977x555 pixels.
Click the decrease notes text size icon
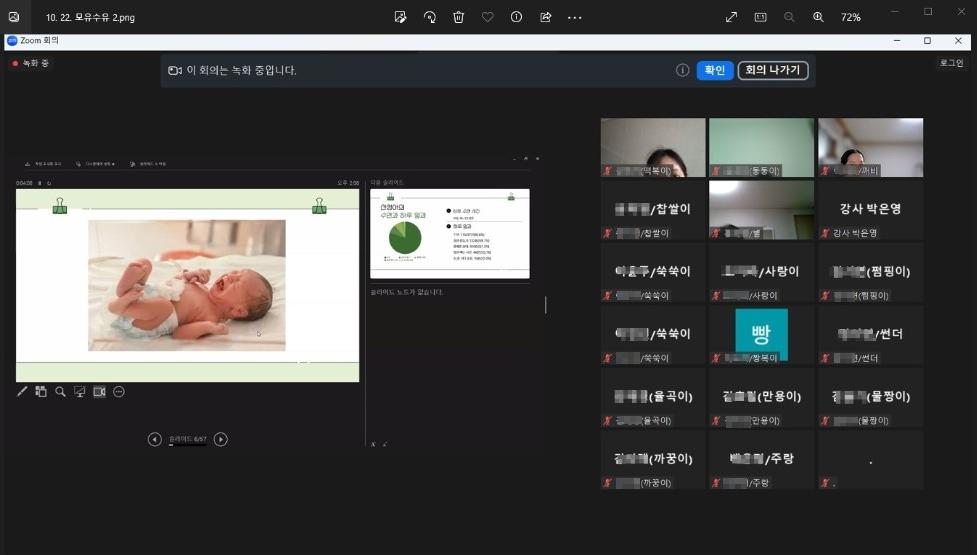[x=384, y=444]
